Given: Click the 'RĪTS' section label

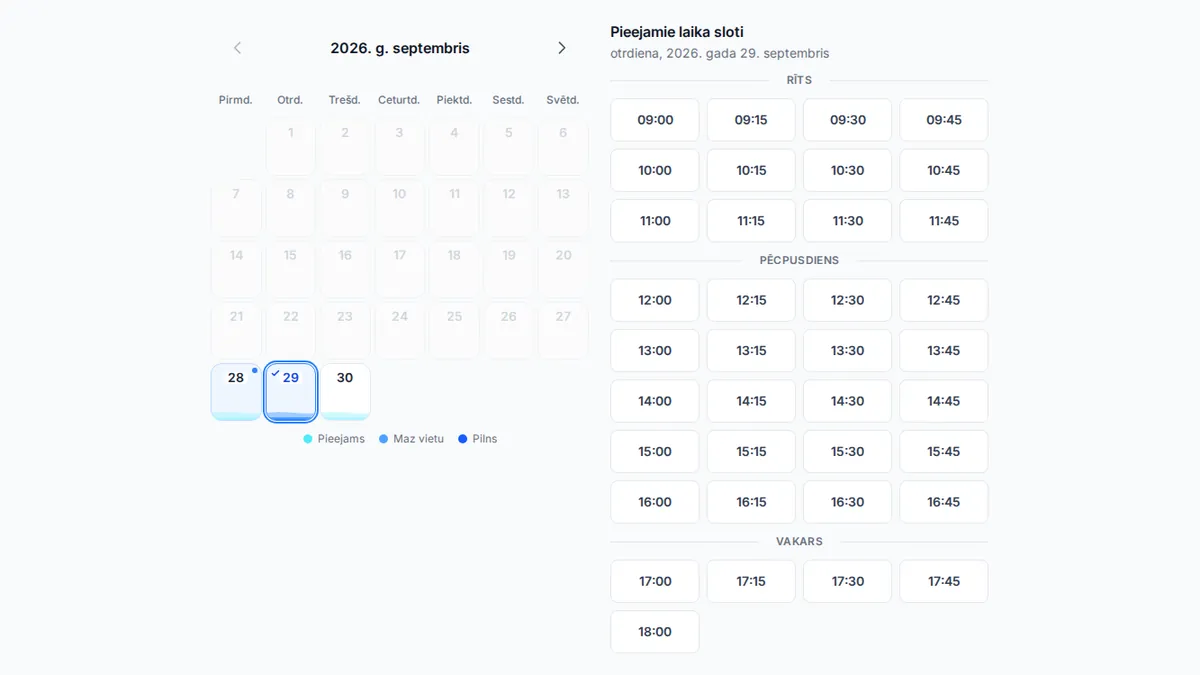Looking at the screenshot, I should [x=799, y=80].
